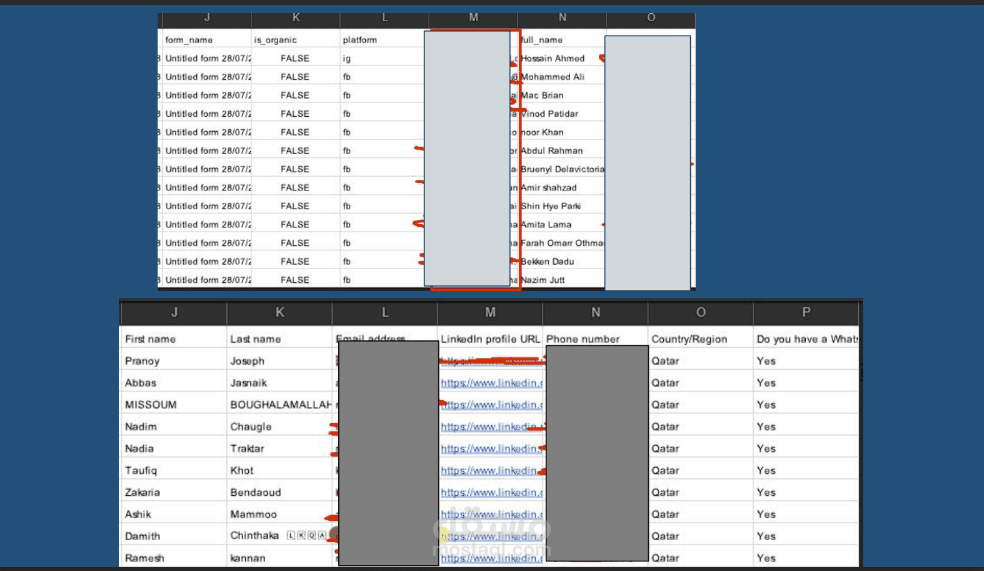The image size is (984, 571).
Task: Click the Qatar cell in Pranoy's row
Action: click(700, 361)
